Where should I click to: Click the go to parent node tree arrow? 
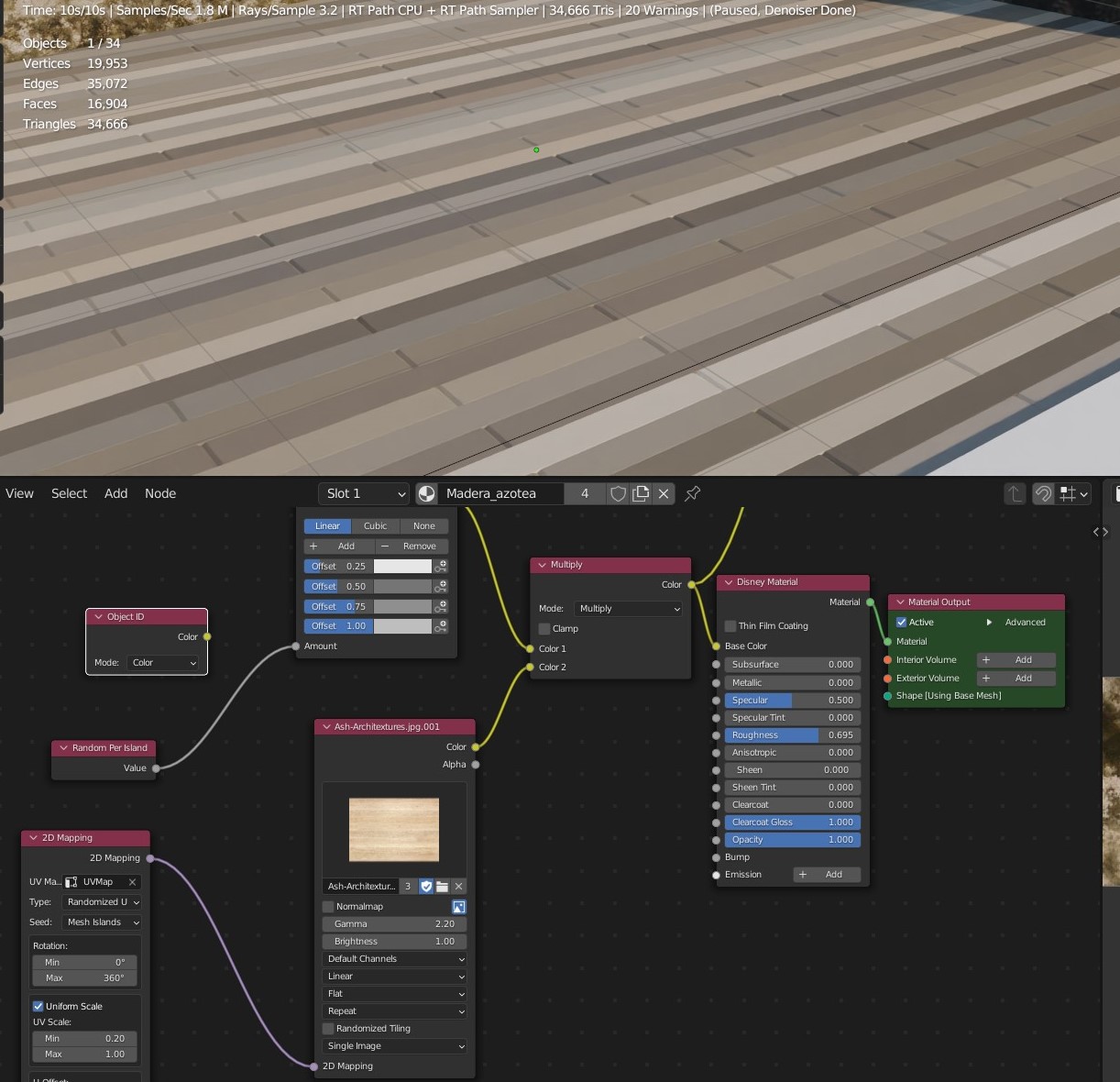[1015, 494]
